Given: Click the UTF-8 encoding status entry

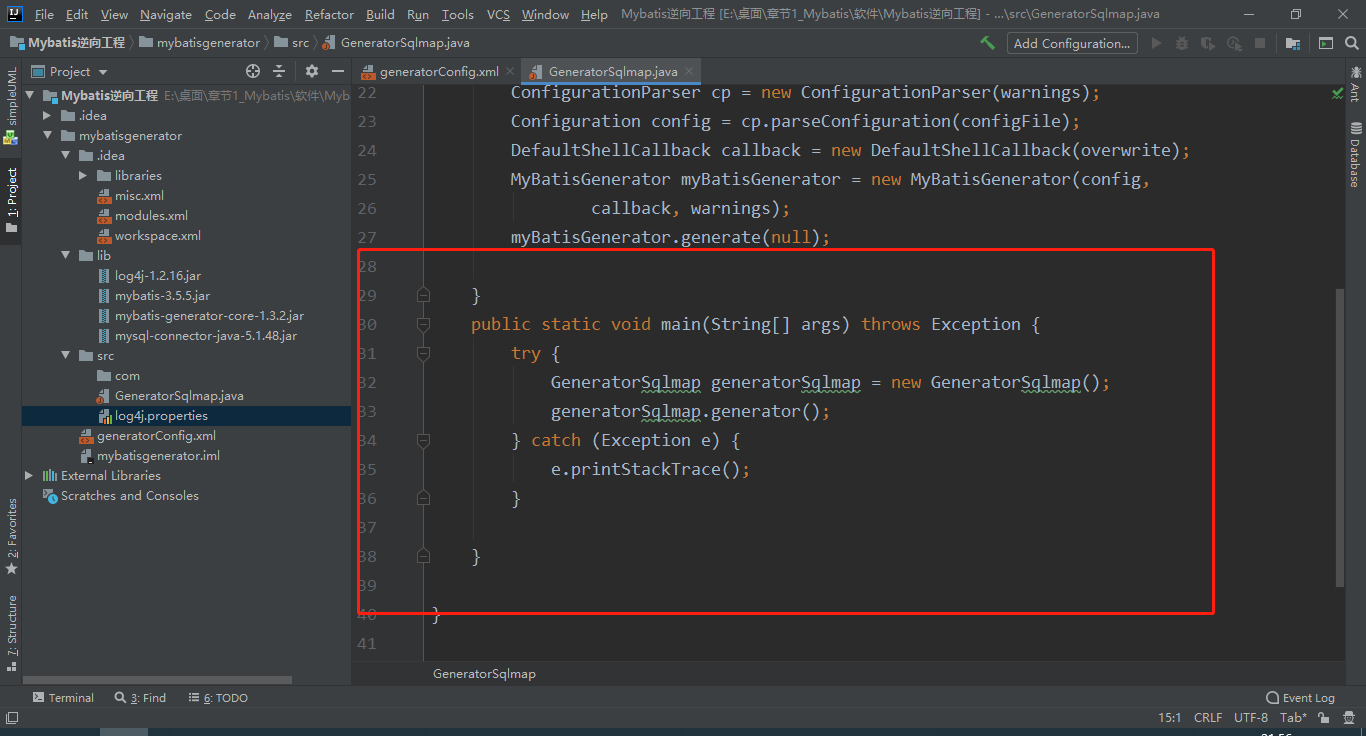Looking at the screenshot, I should pyautogui.click(x=1251, y=718).
